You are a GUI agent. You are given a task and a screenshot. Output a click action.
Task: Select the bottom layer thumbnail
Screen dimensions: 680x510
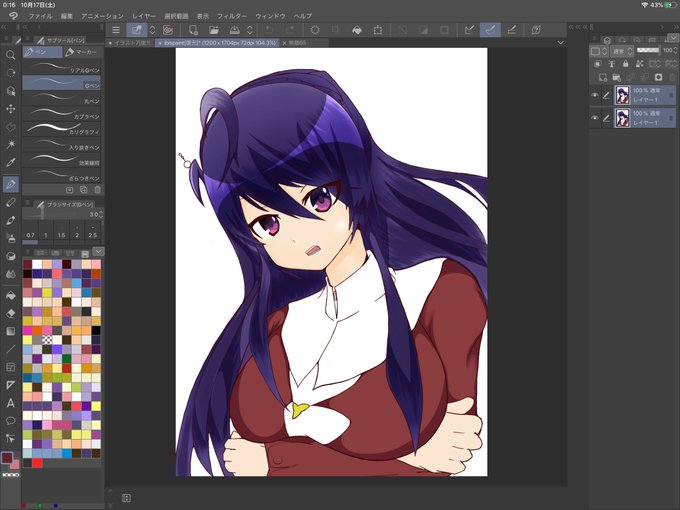[622, 118]
